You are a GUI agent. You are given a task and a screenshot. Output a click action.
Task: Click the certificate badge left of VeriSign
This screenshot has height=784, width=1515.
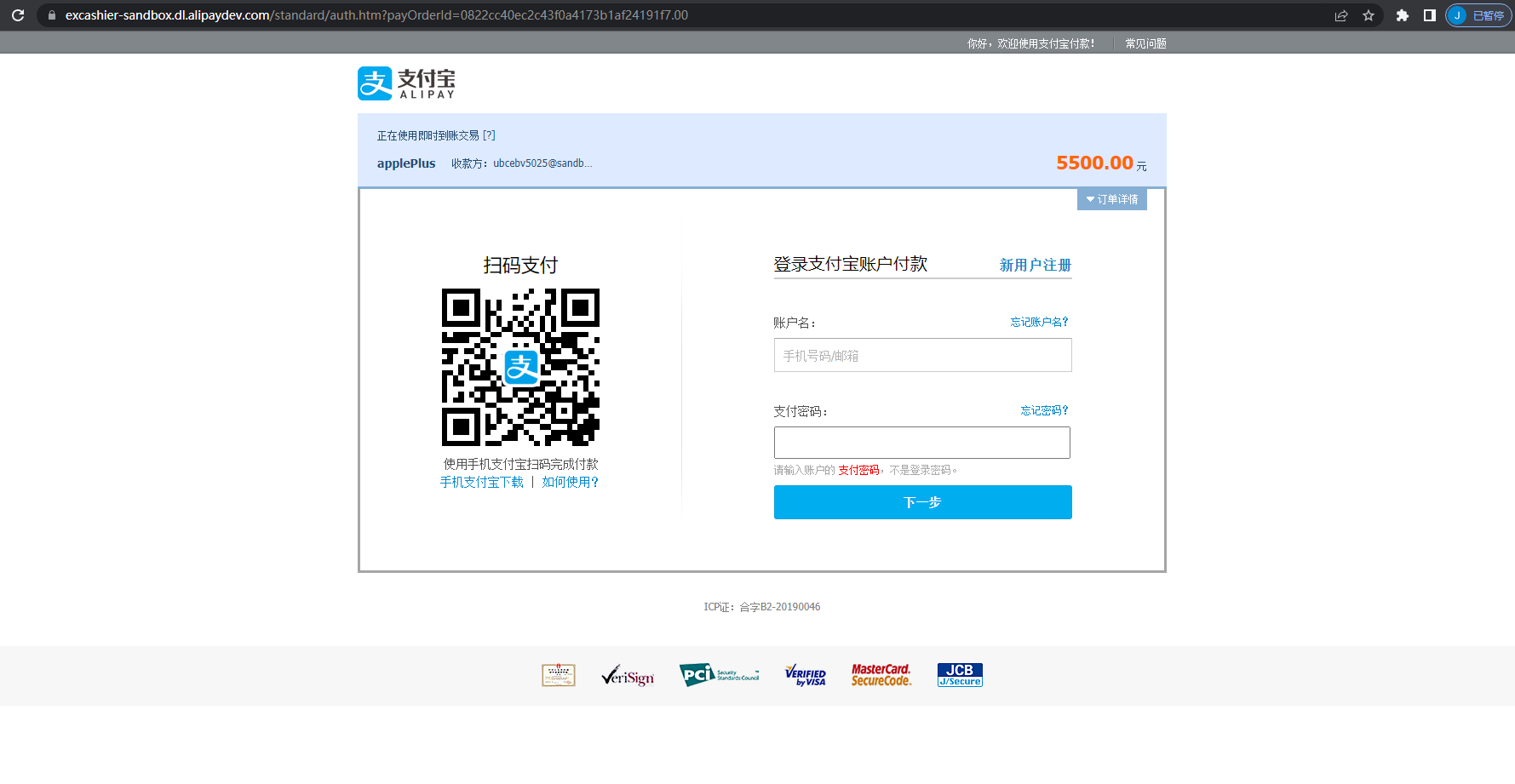click(559, 675)
